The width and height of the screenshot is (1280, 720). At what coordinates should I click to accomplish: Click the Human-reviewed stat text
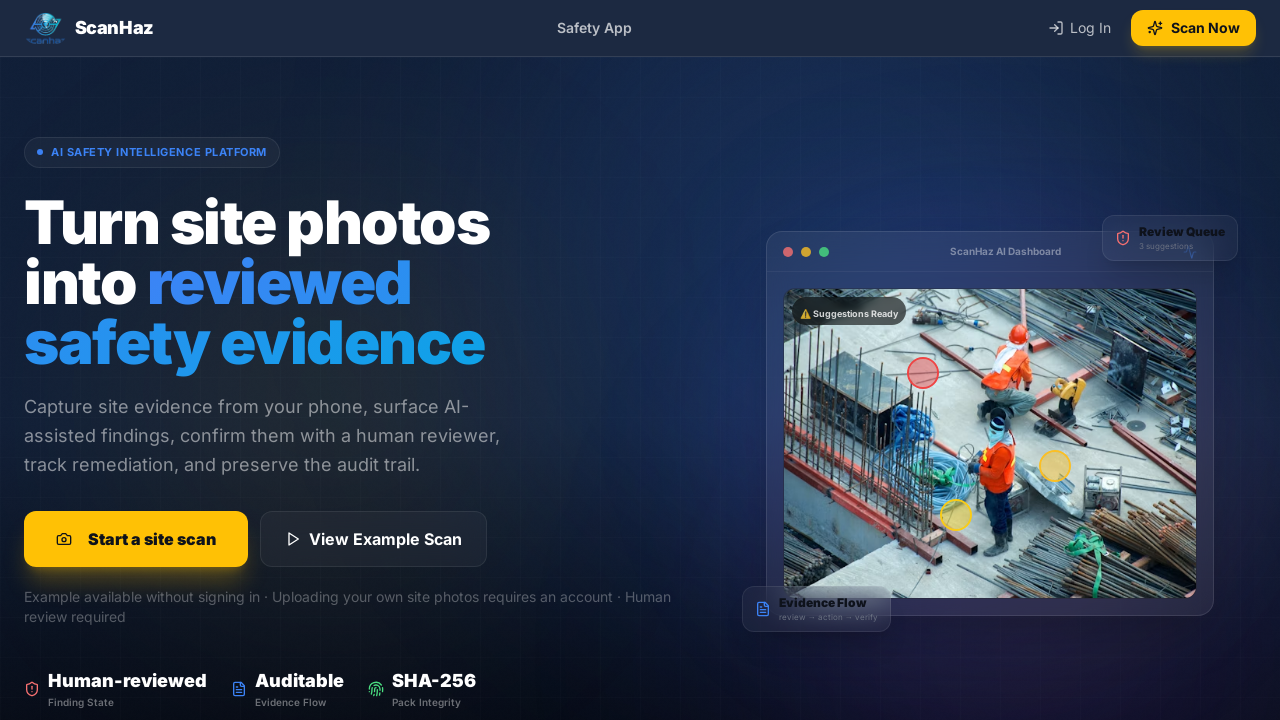click(x=127, y=681)
